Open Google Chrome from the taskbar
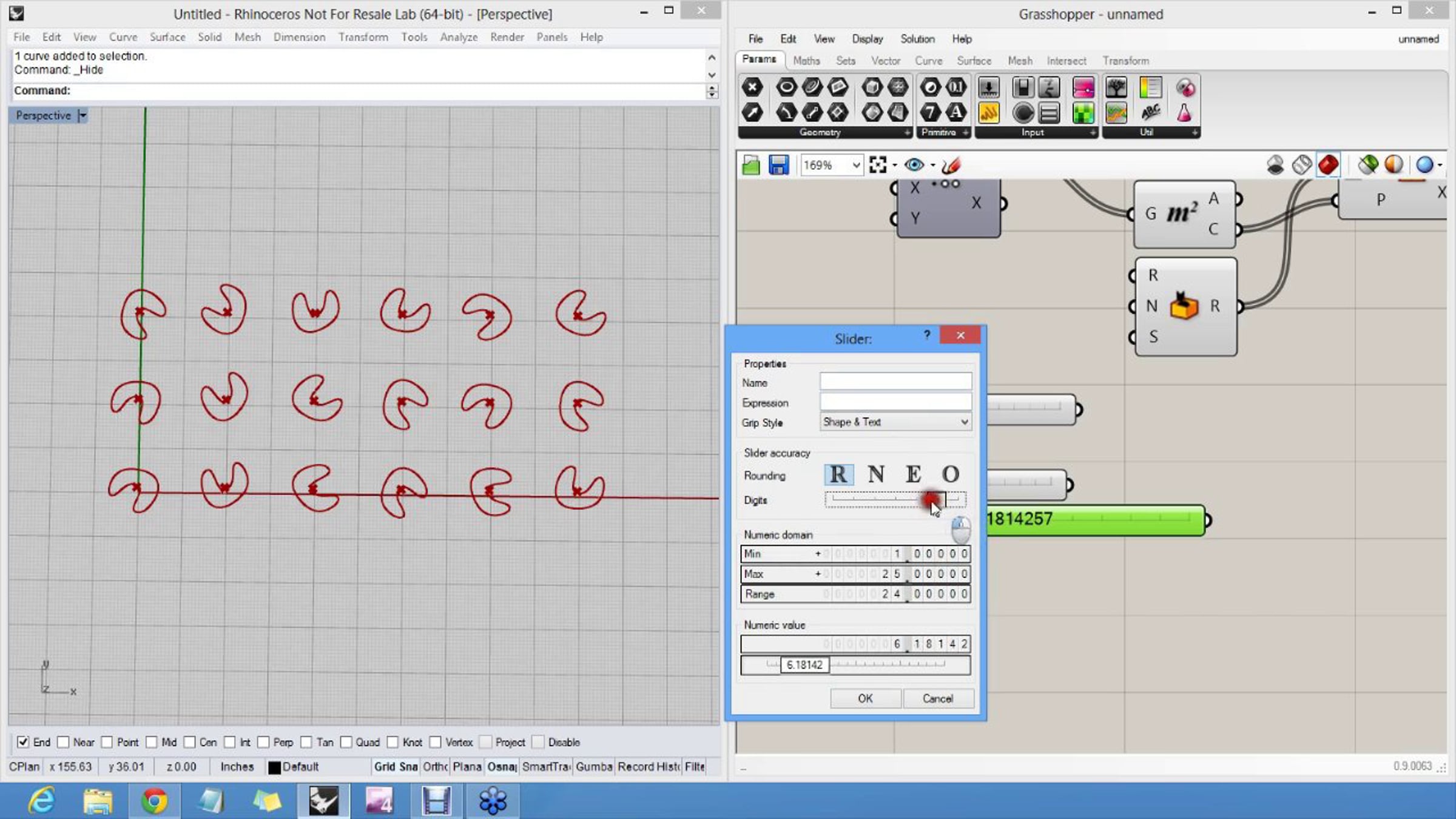The height and width of the screenshot is (819, 1456). click(154, 801)
